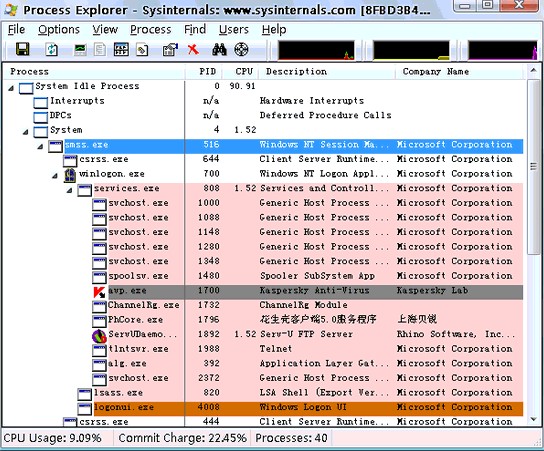Image resolution: width=544 pixels, height=451 pixels.
Task: Click the icon next to alg.exe
Action: pyautogui.click(x=100, y=365)
